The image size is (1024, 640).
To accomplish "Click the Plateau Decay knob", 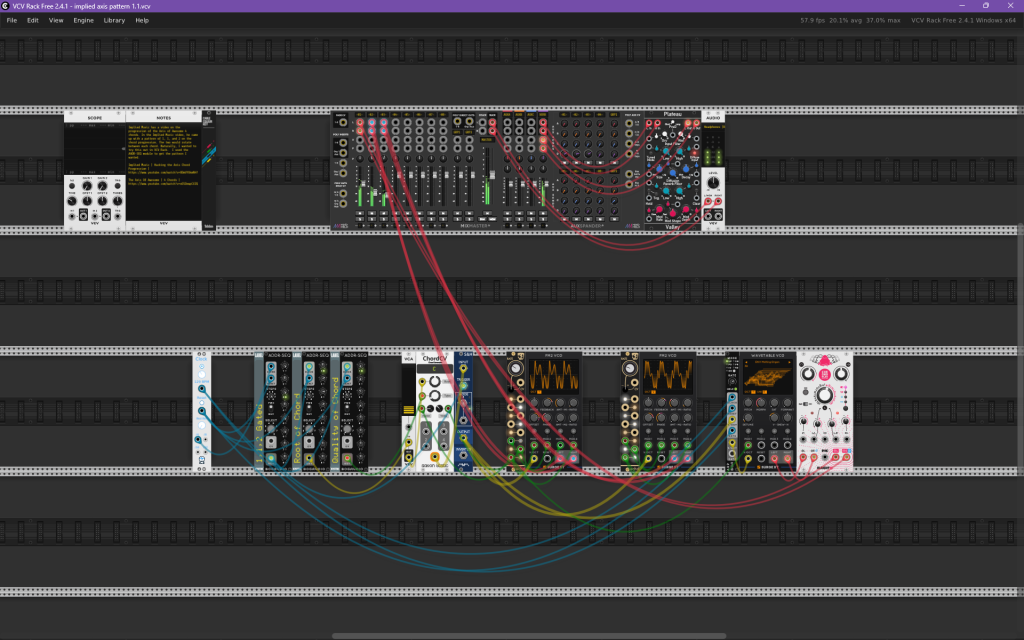I will coord(686,168).
